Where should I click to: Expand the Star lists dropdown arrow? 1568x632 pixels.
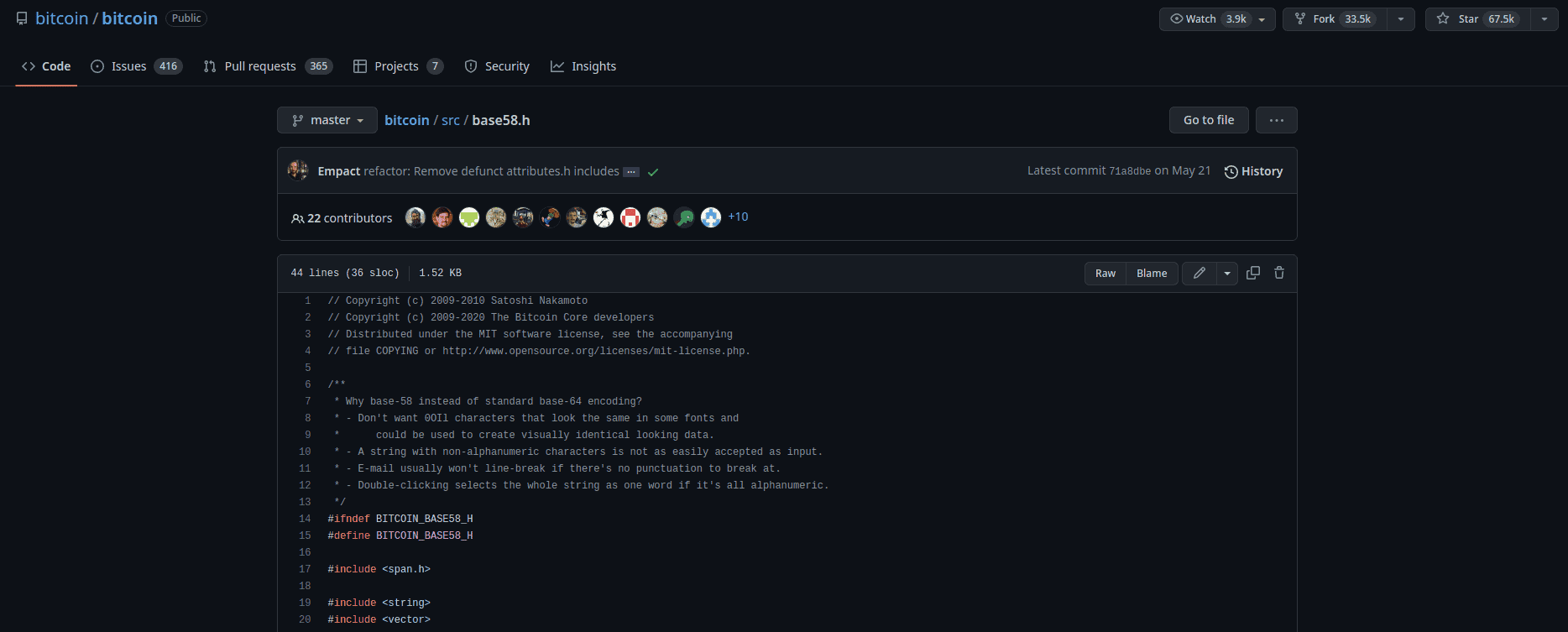tap(1544, 18)
